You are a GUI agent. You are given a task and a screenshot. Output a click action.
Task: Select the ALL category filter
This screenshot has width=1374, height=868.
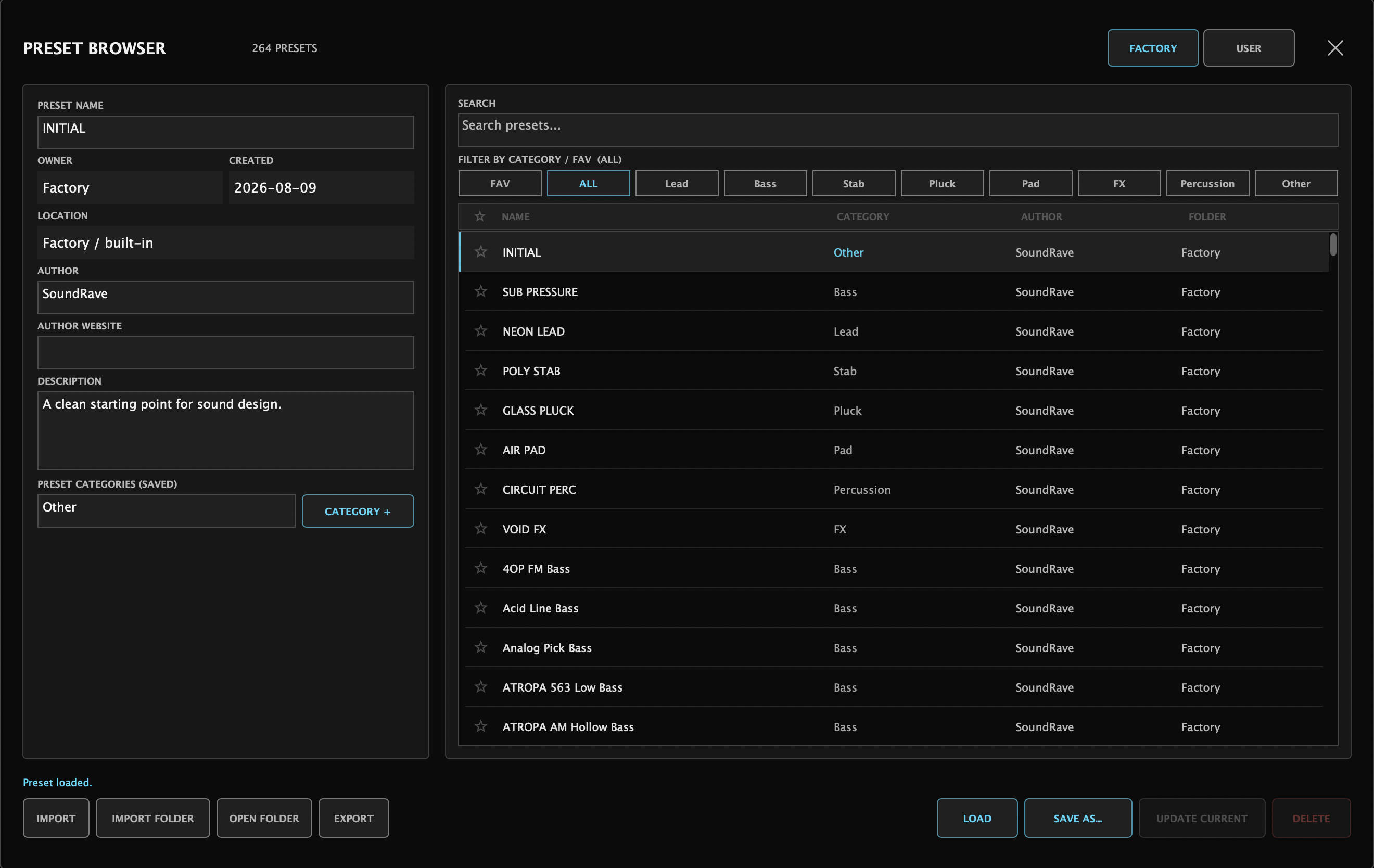coord(588,183)
